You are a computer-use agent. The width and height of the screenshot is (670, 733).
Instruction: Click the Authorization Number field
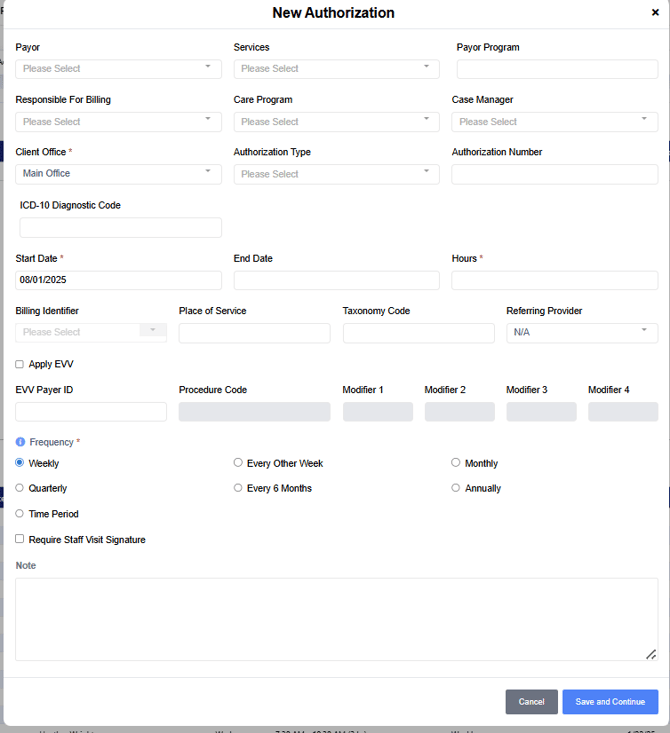pyautogui.click(x=554, y=175)
